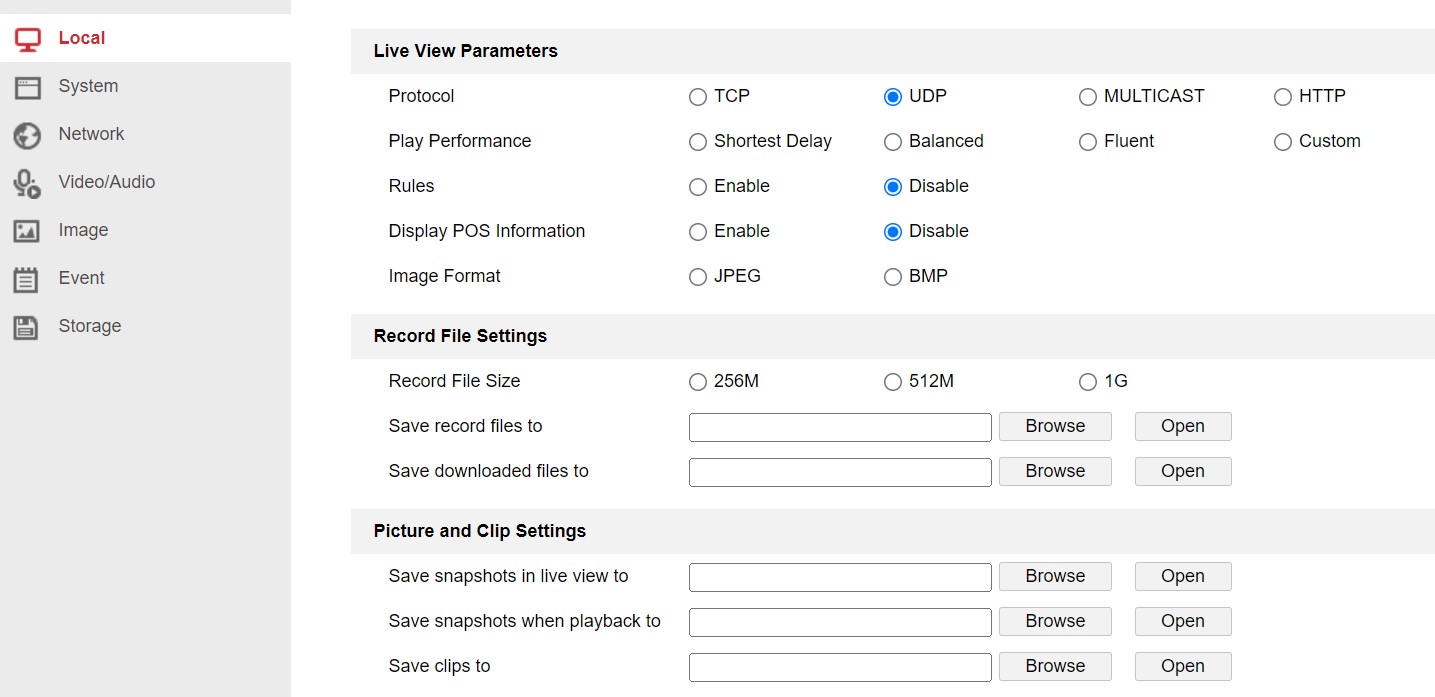Click the Image picture icon
The height and width of the screenshot is (697, 1435).
pyautogui.click(x=28, y=231)
